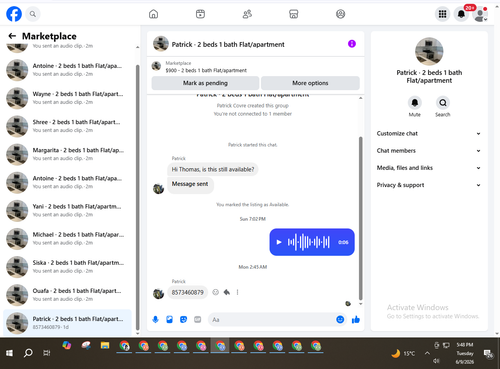This screenshot has width=500, height=369.
Task: Expand Media, files and links section
Action: coord(429,168)
